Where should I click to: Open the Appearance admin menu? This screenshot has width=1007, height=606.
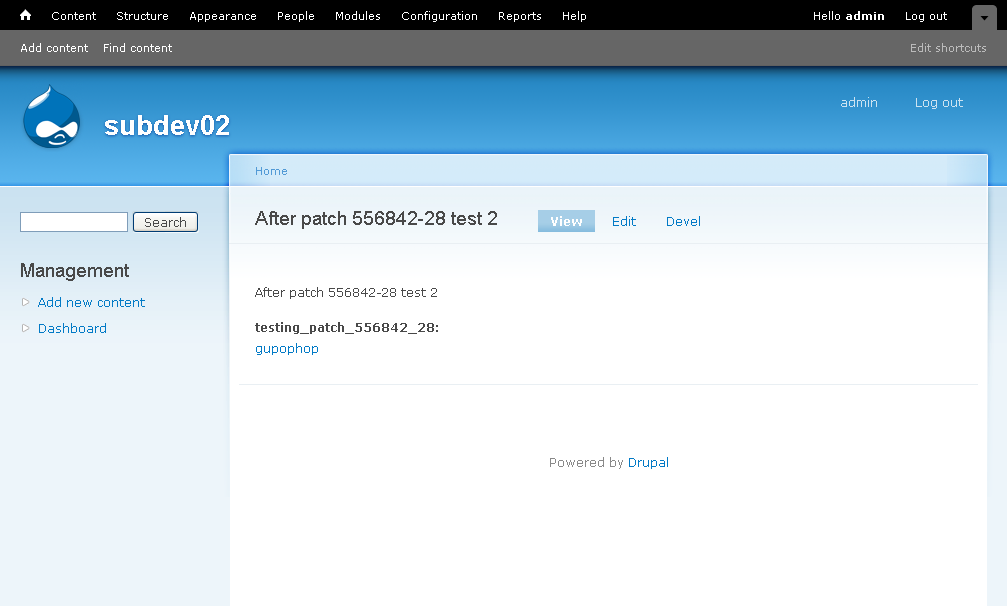point(223,16)
